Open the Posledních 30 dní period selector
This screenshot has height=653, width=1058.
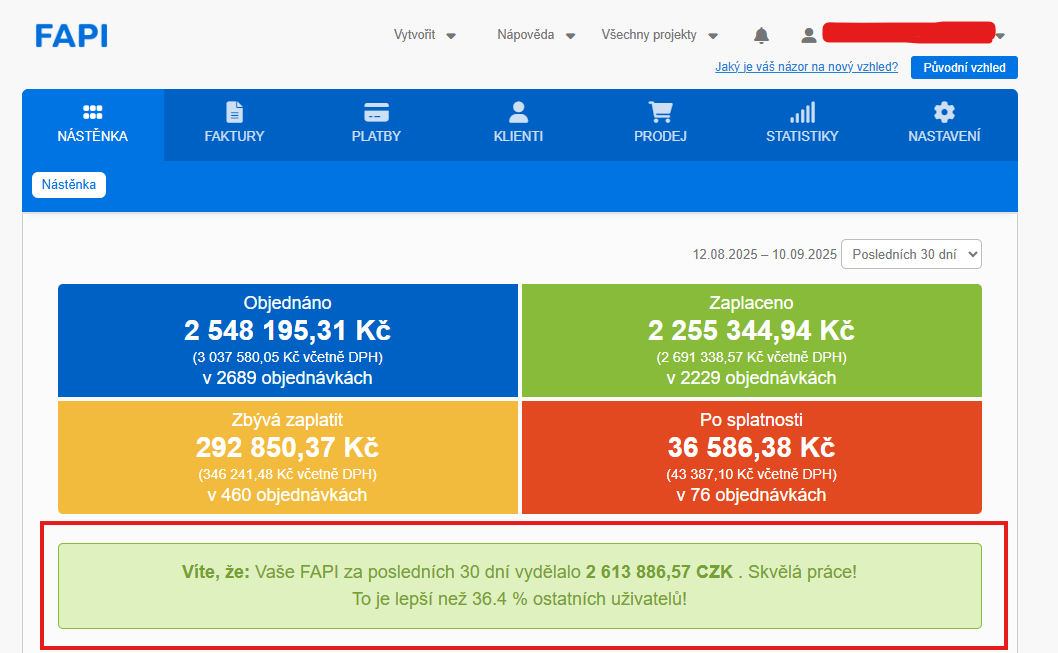click(911, 254)
